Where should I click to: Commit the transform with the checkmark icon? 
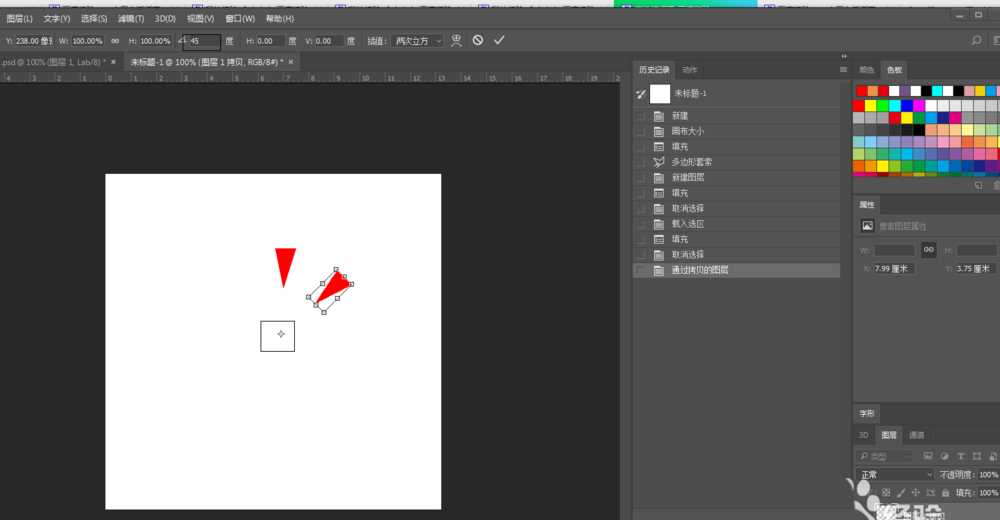(499, 40)
